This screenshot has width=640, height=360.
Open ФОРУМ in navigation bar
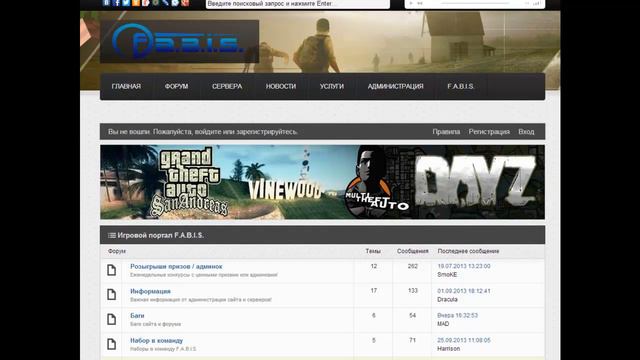coord(176,87)
